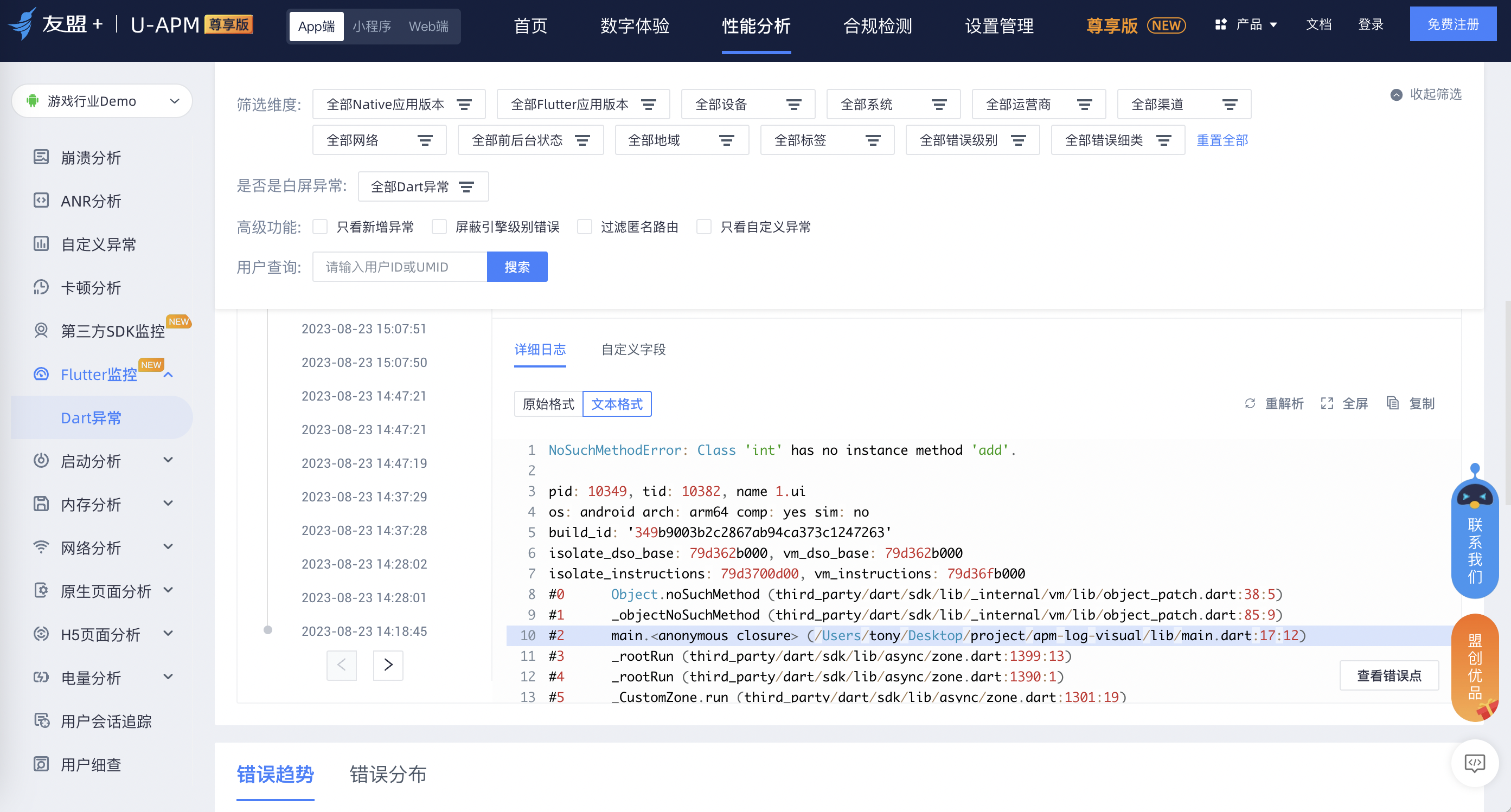1511x812 pixels.
Task: Click the ANR分析 sidebar icon
Action: (41, 200)
